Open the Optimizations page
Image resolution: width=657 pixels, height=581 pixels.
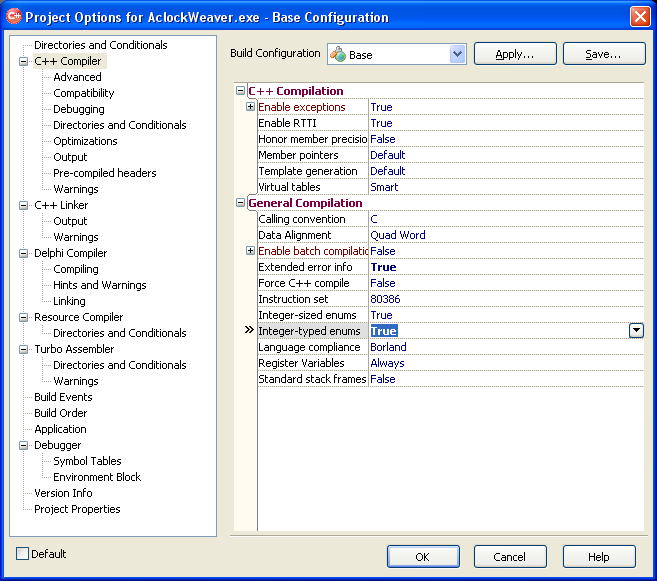tap(85, 141)
